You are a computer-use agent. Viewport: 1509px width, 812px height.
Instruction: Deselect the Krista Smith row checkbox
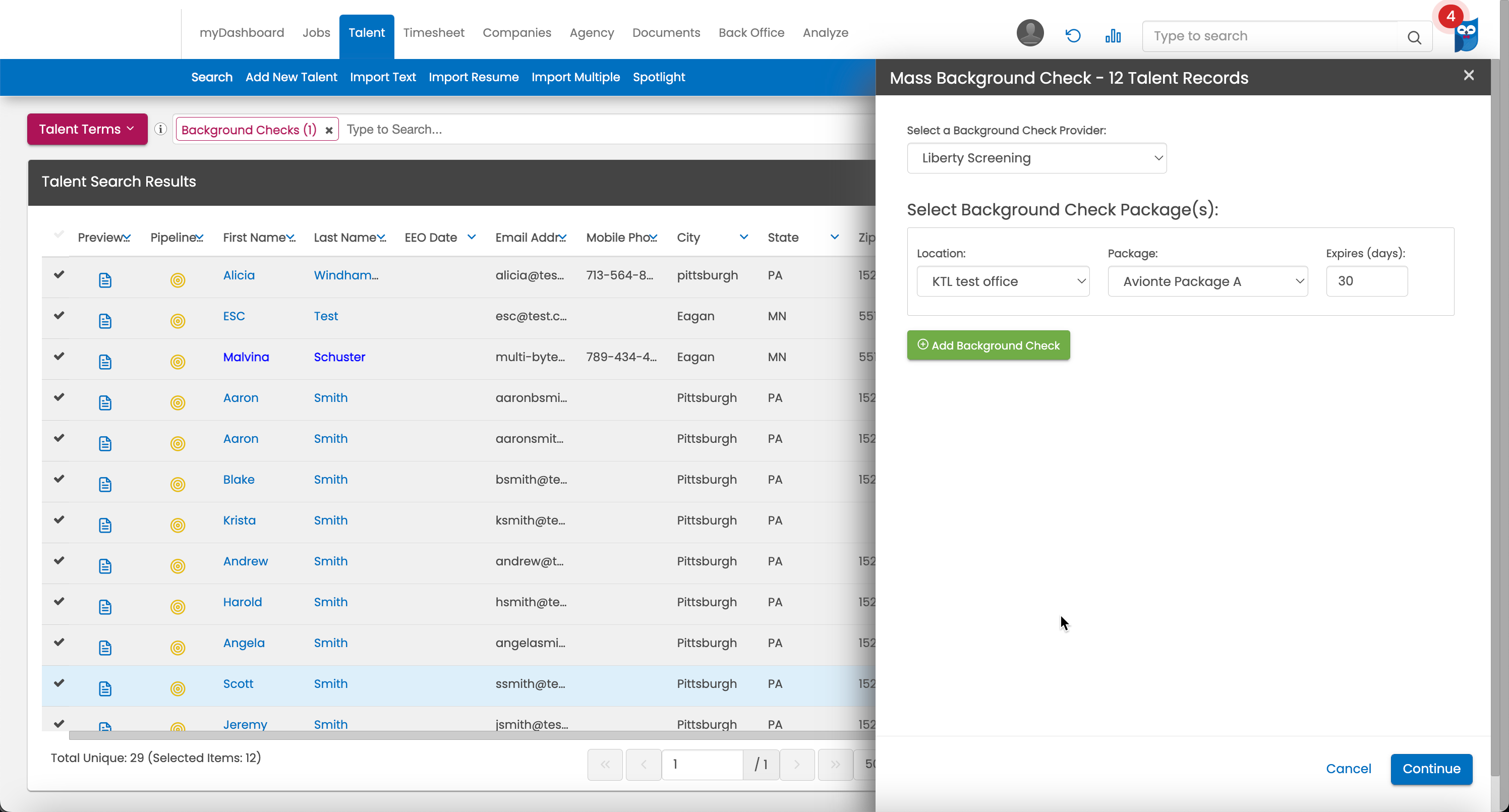pos(59,519)
